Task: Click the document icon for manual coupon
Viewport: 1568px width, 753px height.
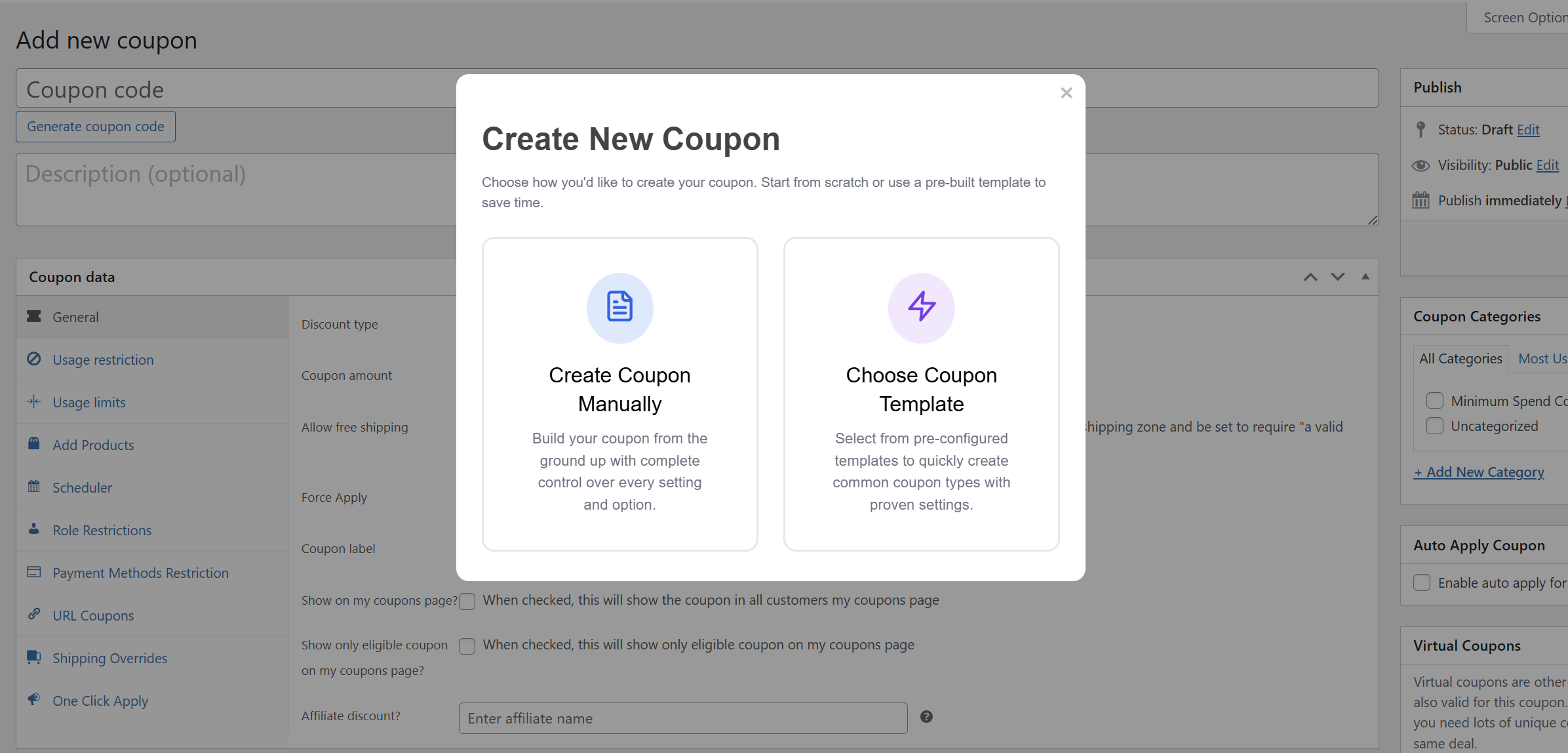Action: click(619, 307)
